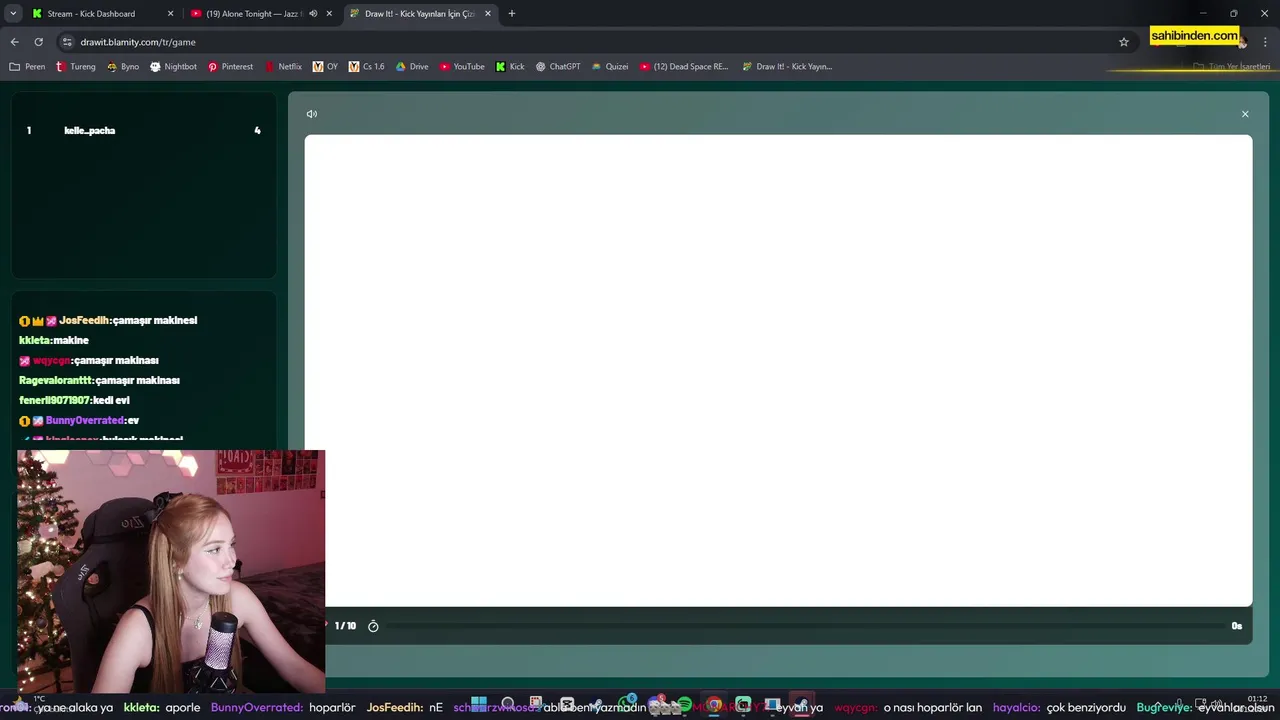Open the (12) Dead Space RE... bookmark

pyautogui.click(x=684, y=67)
